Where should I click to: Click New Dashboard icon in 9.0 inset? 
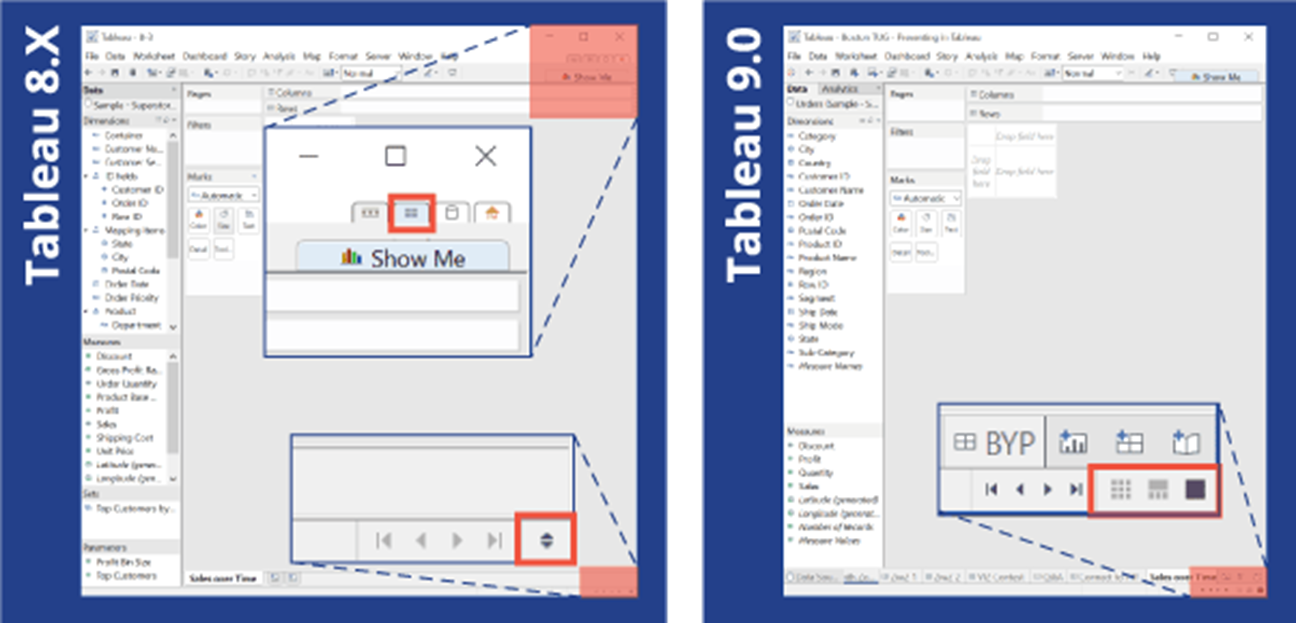pyautogui.click(x=1129, y=442)
